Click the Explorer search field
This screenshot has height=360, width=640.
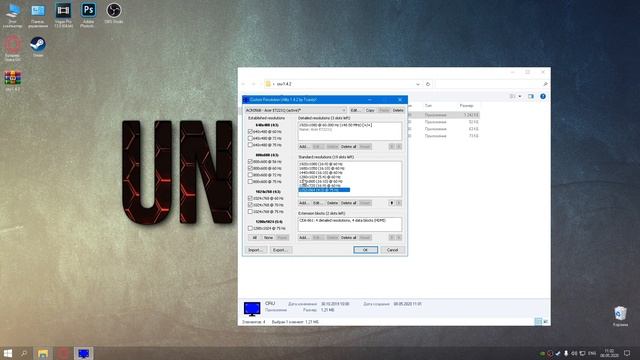click(x=491, y=84)
